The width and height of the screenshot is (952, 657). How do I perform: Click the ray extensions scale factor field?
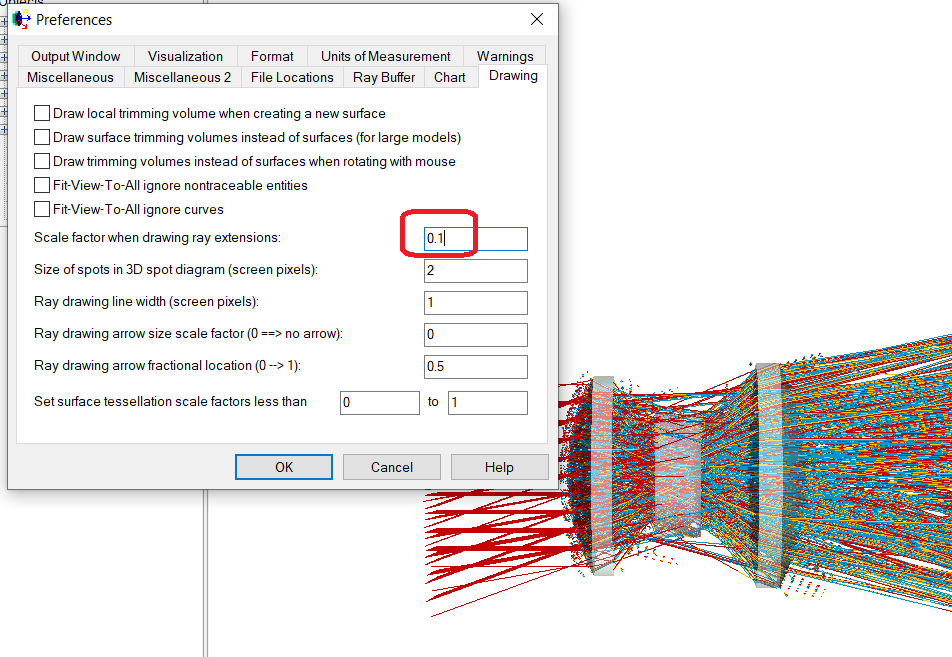(x=476, y=239)
